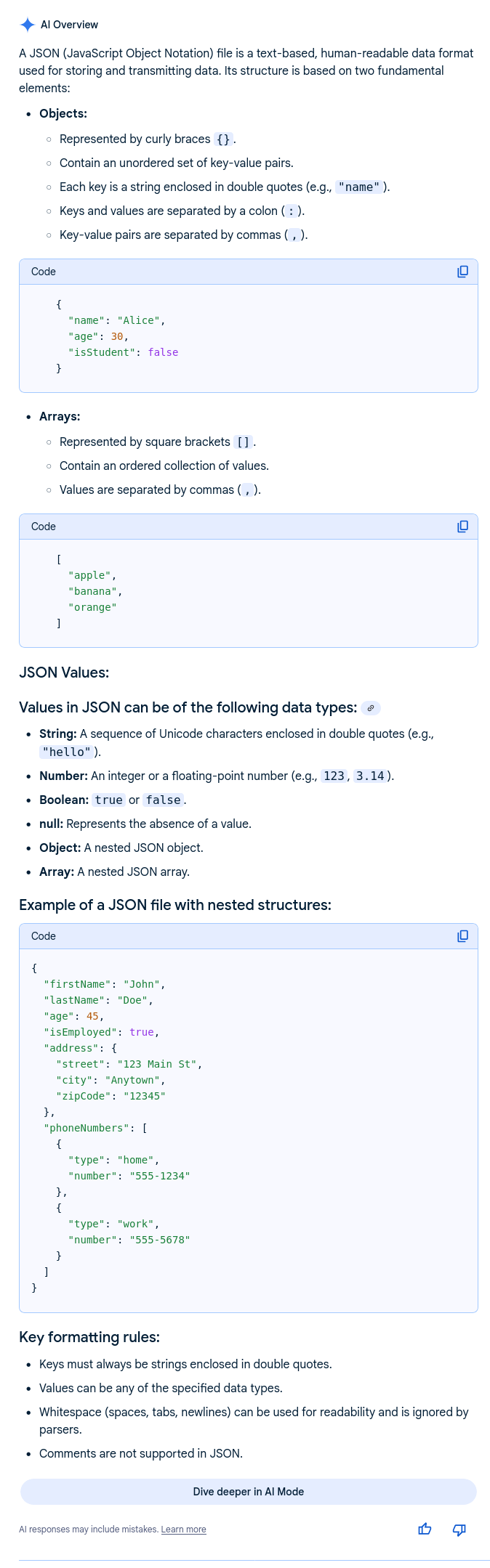Click the JSON Values heading

(64, 673)
